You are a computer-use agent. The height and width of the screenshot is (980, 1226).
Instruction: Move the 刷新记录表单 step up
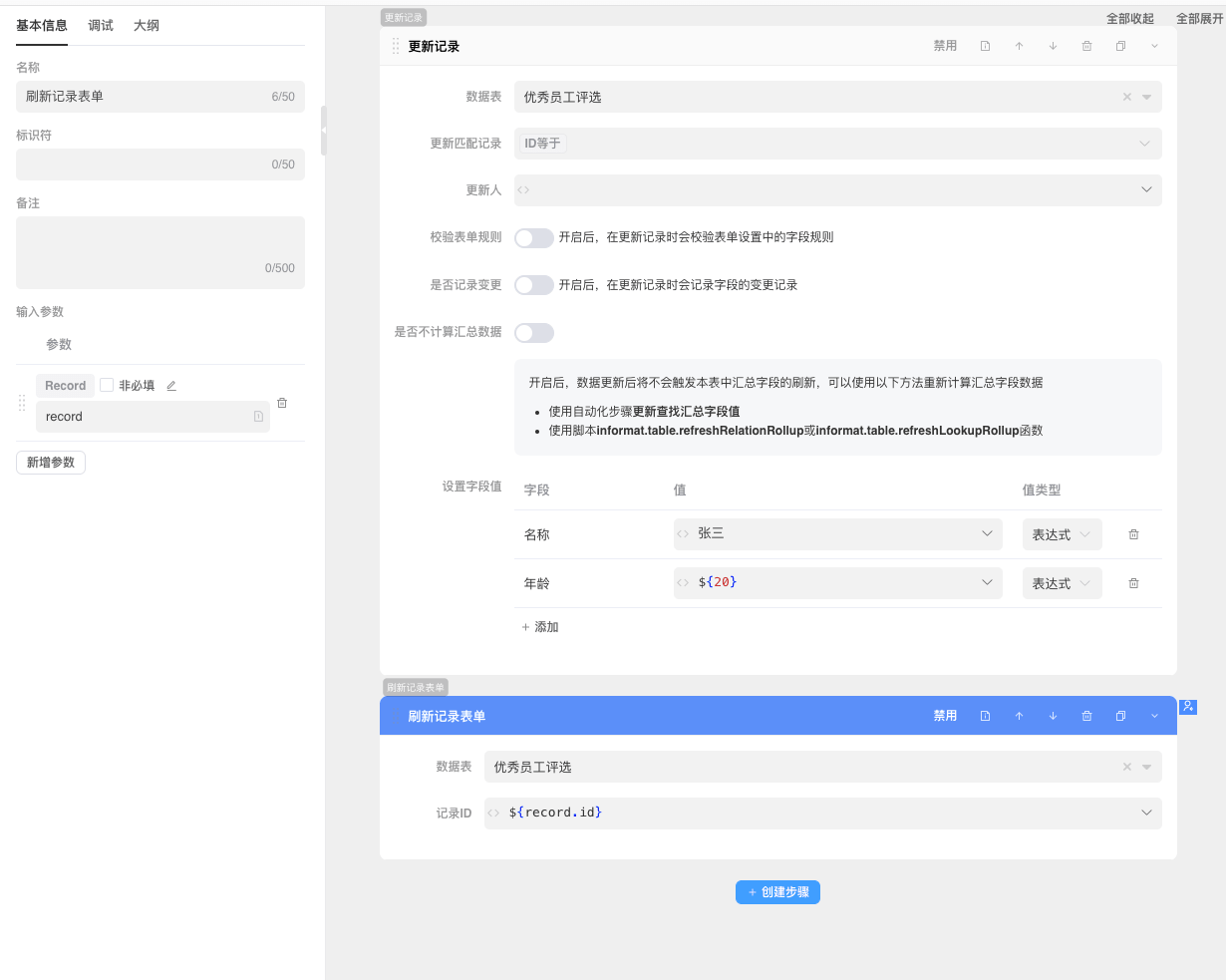[x=1019, y=716]
